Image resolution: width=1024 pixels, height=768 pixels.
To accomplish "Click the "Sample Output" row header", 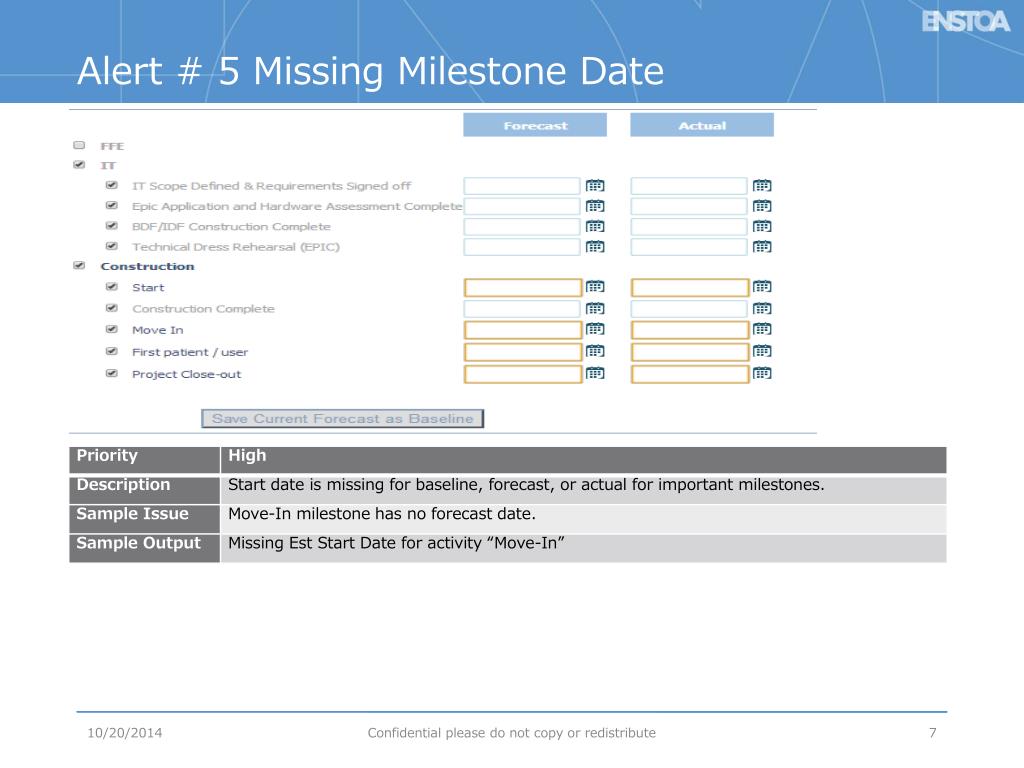I will pos(144,547).
